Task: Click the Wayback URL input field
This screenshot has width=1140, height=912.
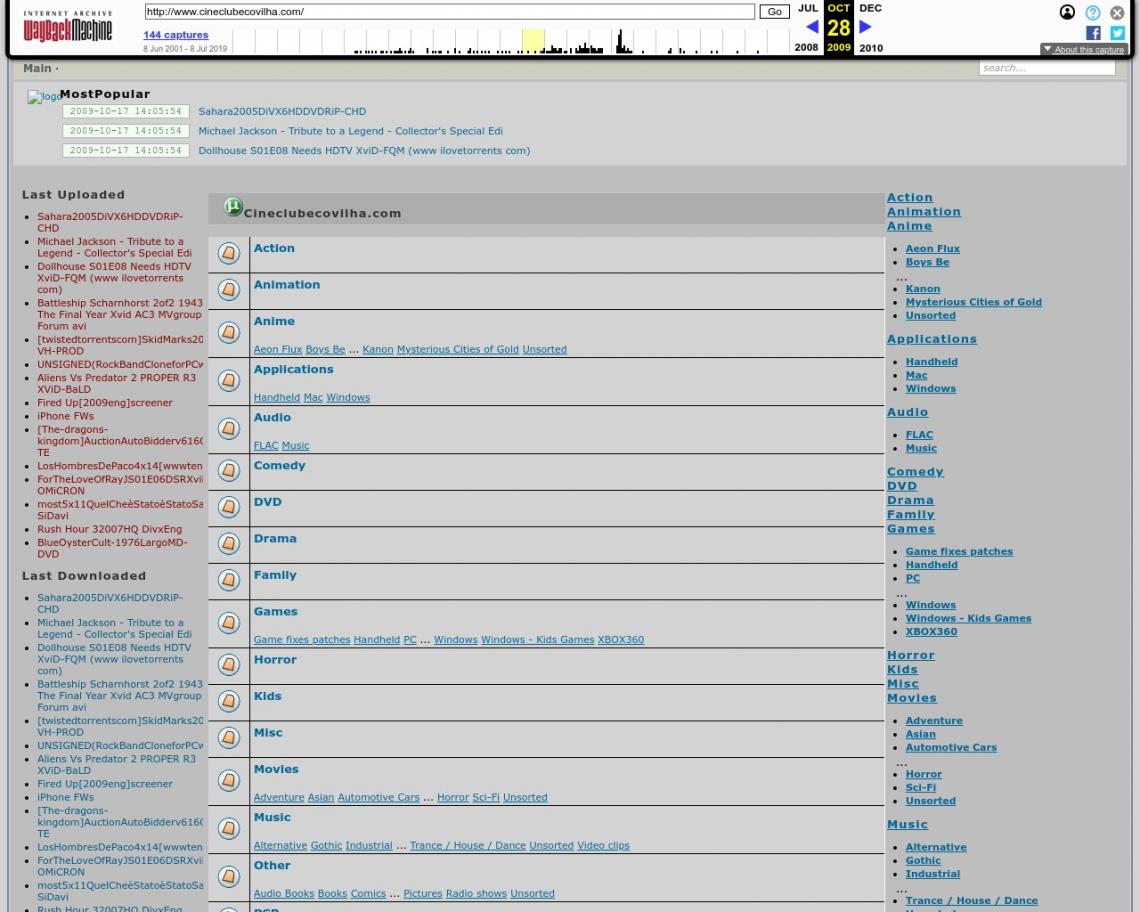Action: pyautogui.click(x=449, y=12)
